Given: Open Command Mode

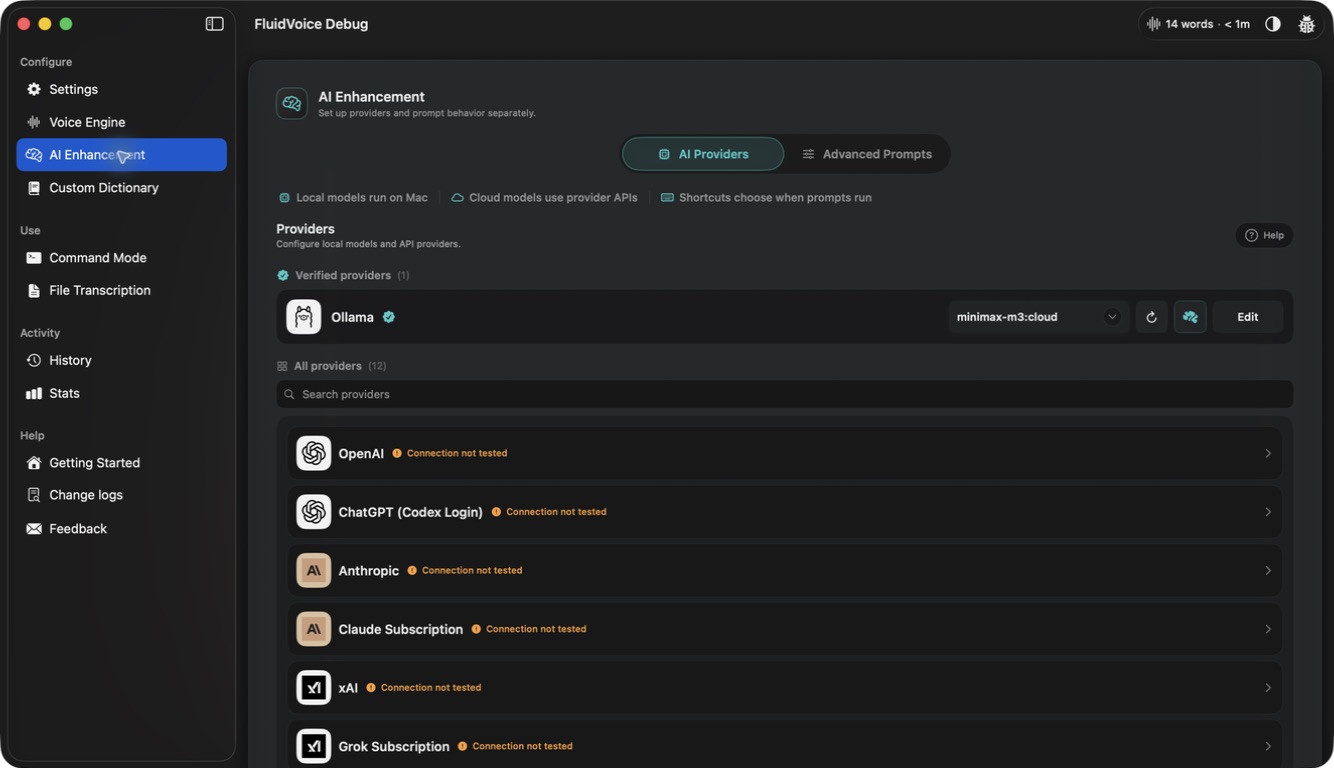Looking at the screenshot, I should pyautogui.click(x=121, y=258).
